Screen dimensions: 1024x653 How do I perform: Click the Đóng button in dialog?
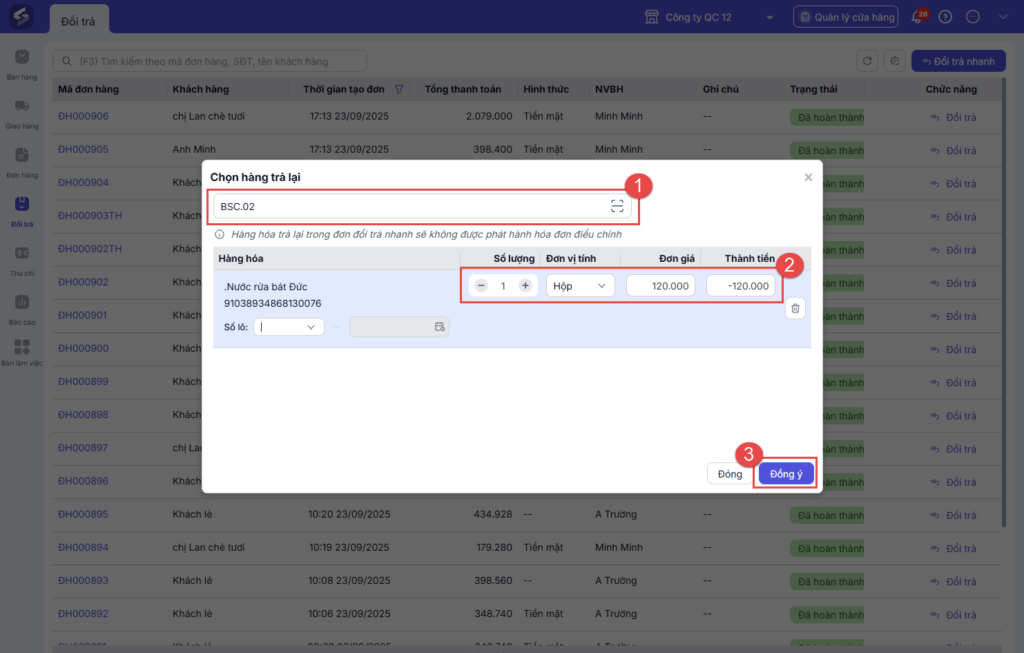729,474
